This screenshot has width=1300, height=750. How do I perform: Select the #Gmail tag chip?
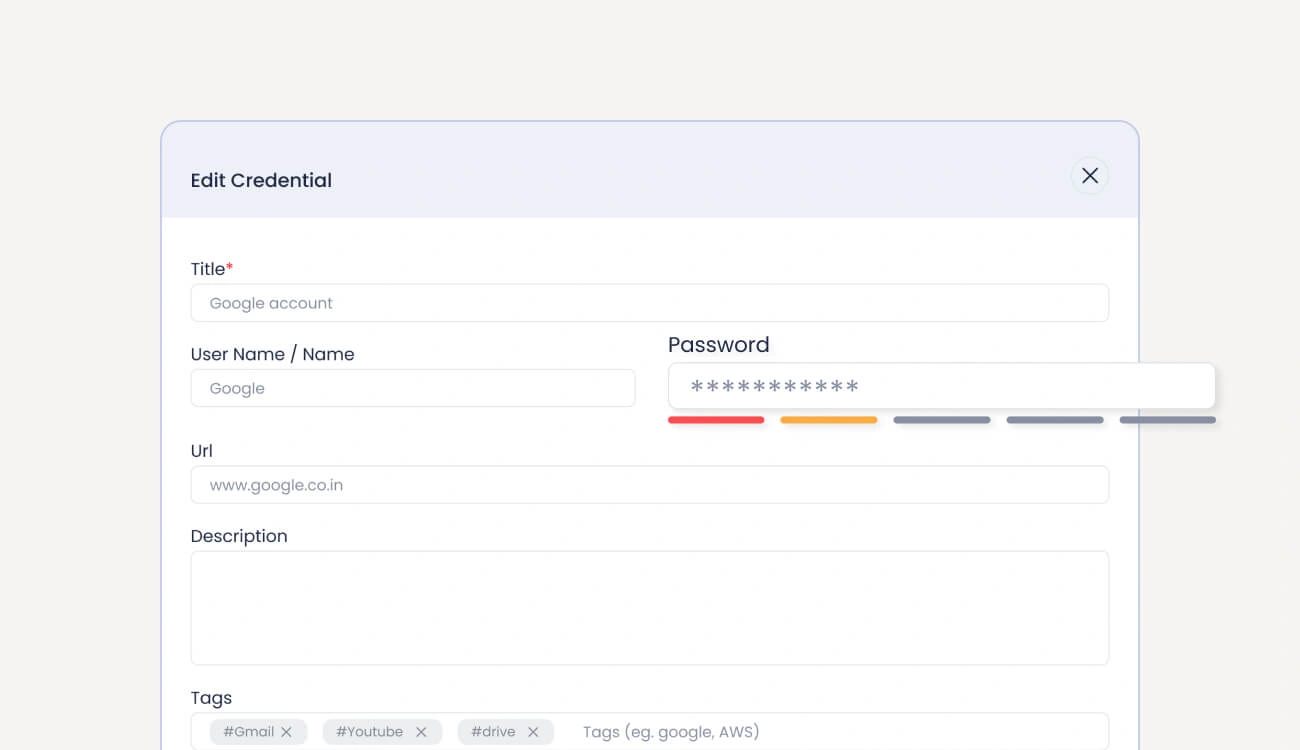point(258,732)
